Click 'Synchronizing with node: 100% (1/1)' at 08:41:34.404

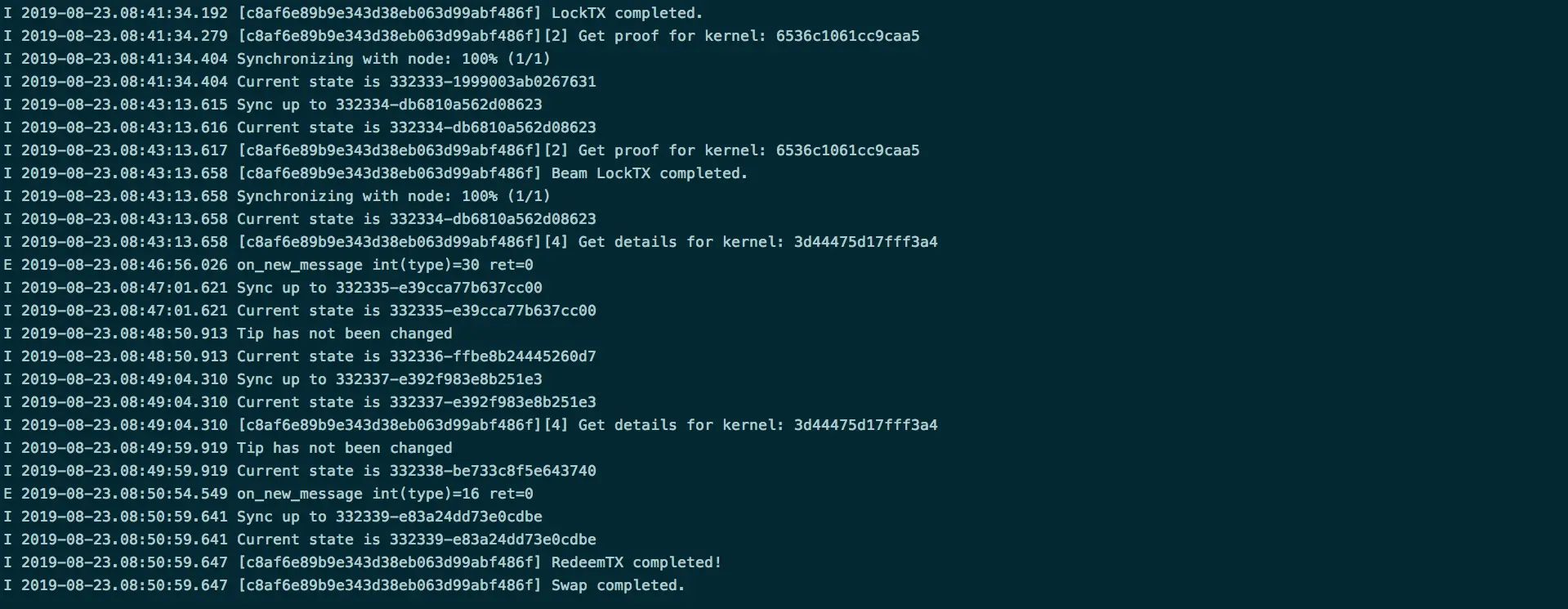pyautogui.click(x=394, y=59)
